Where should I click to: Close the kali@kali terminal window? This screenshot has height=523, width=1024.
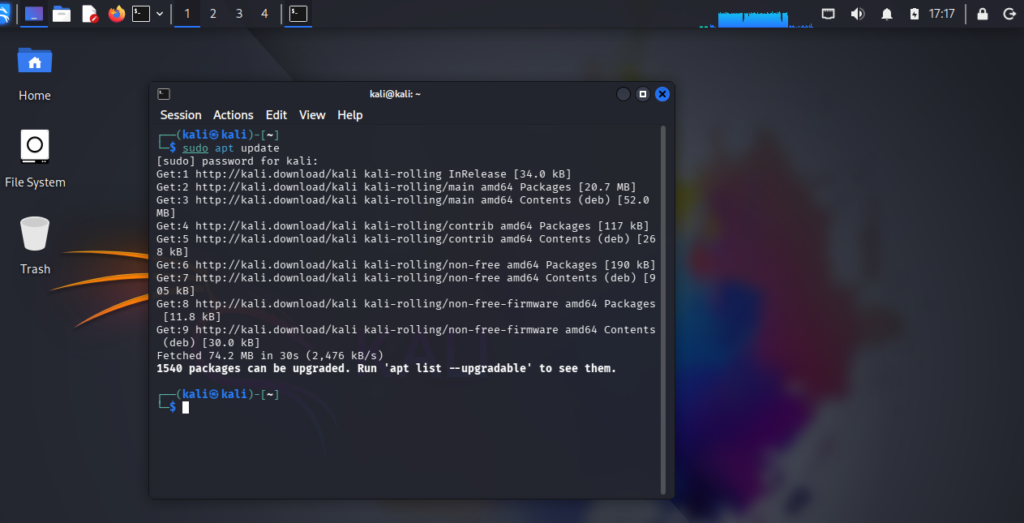(662, 94)
